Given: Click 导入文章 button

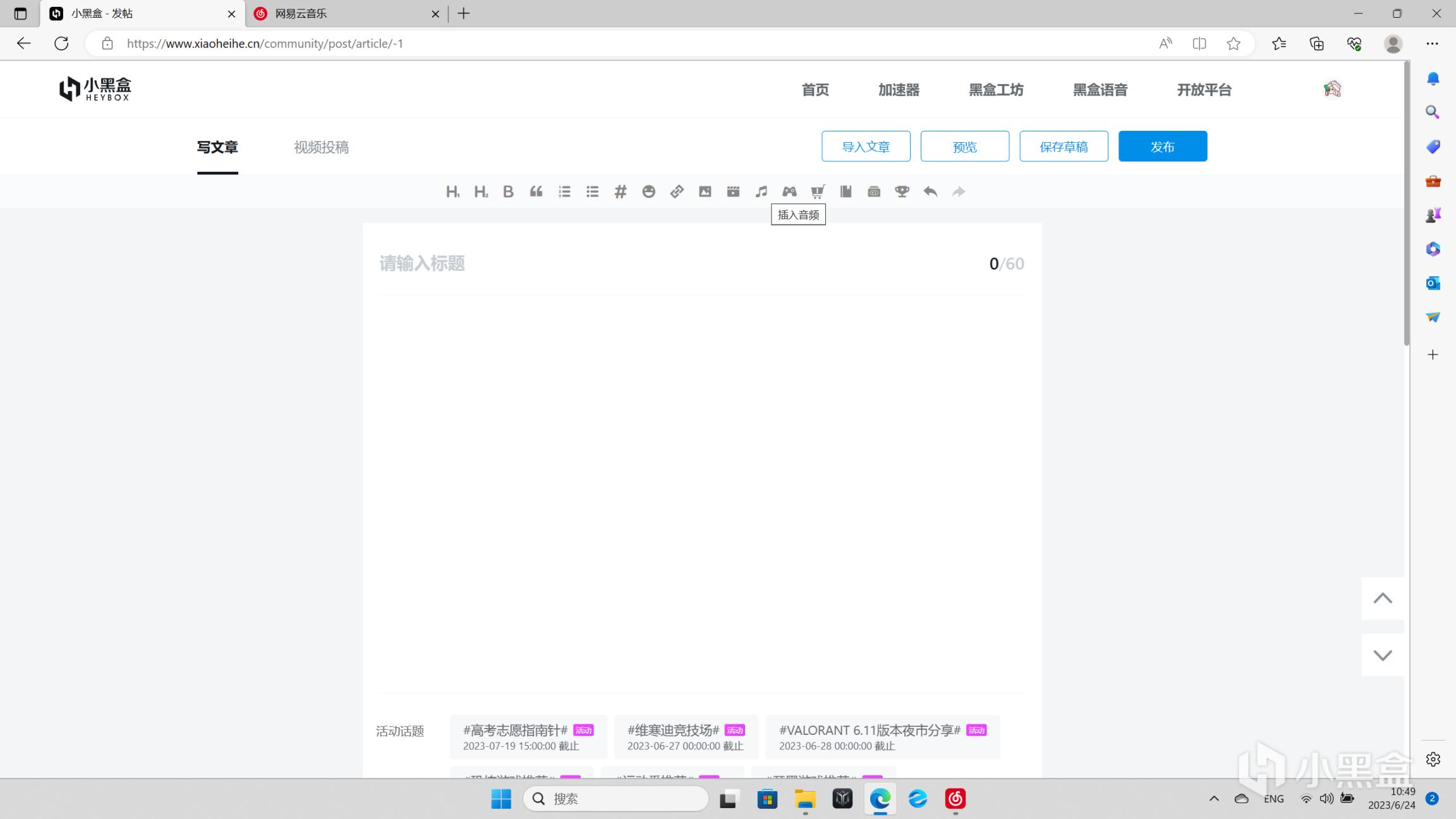Looking at the screenshot, I should [x=866, y=147].
